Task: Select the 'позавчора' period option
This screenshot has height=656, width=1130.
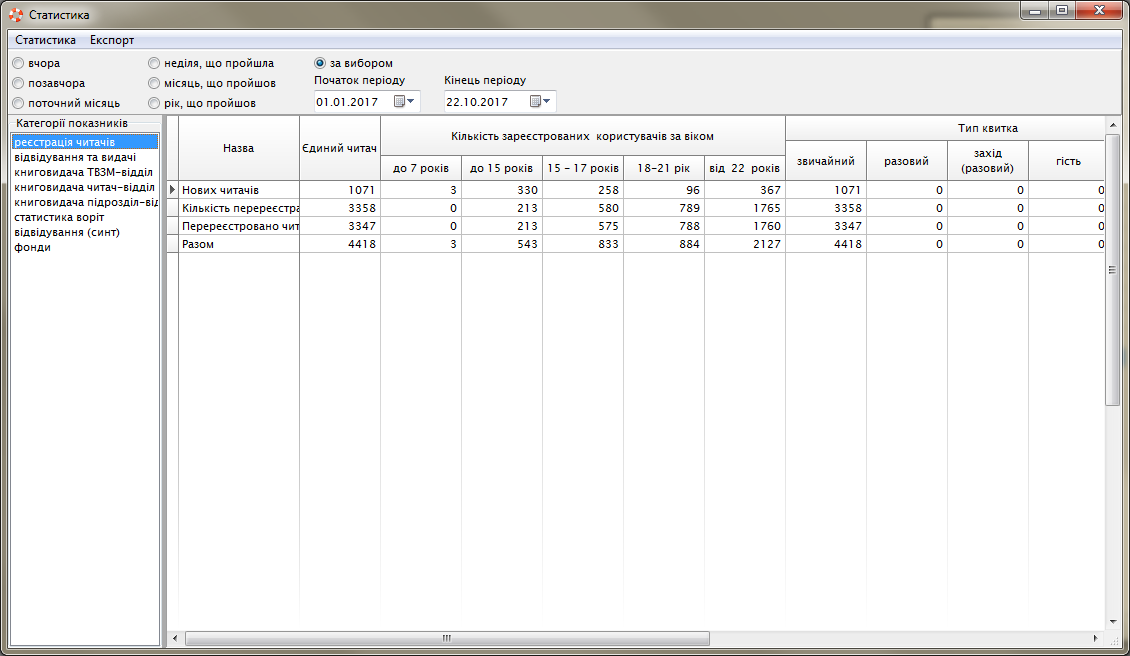Action: tap(18, 84)
